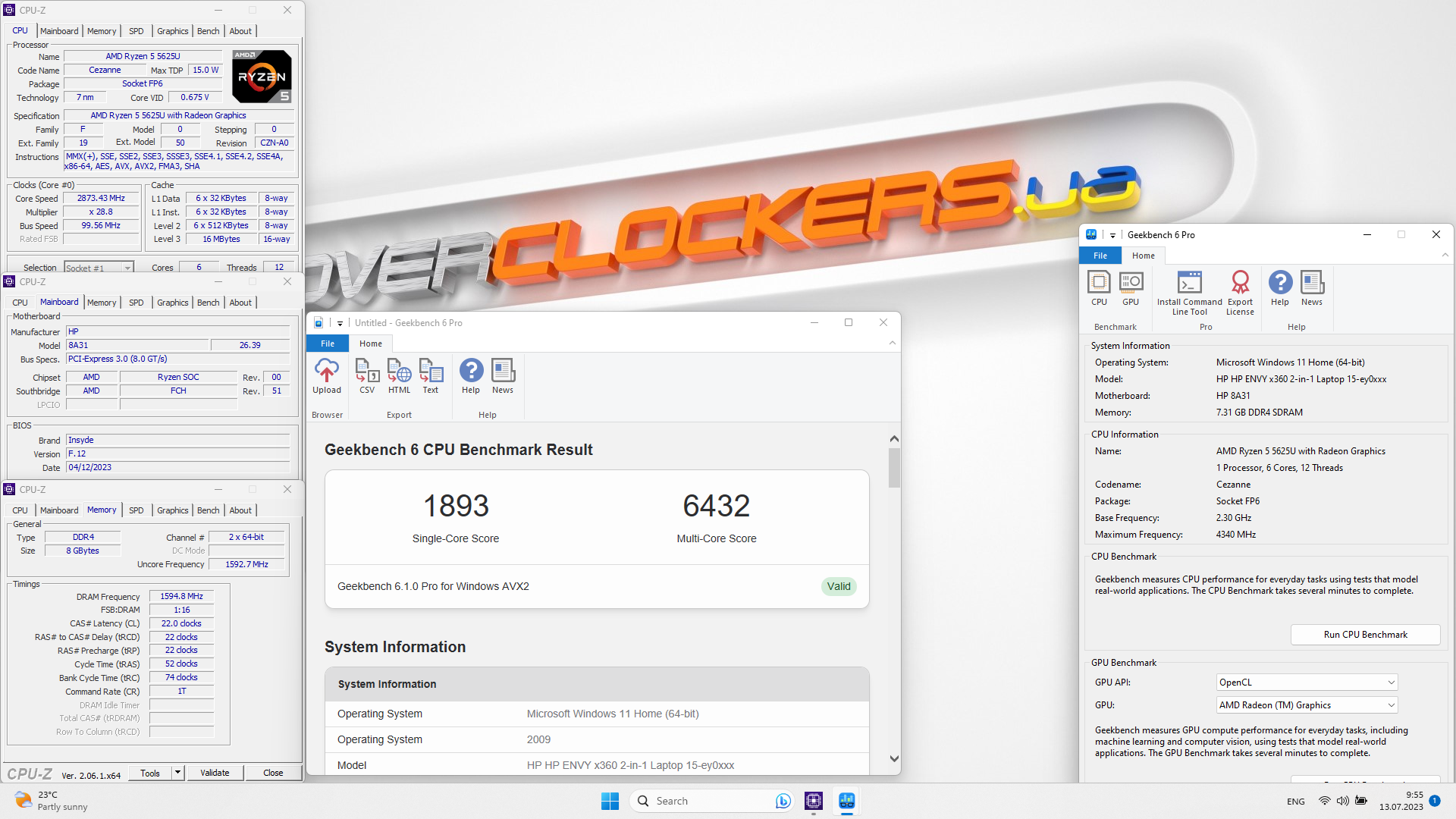Click Install Command Line Tool icon
1456x819 pixels.
tap(1189, 293)
